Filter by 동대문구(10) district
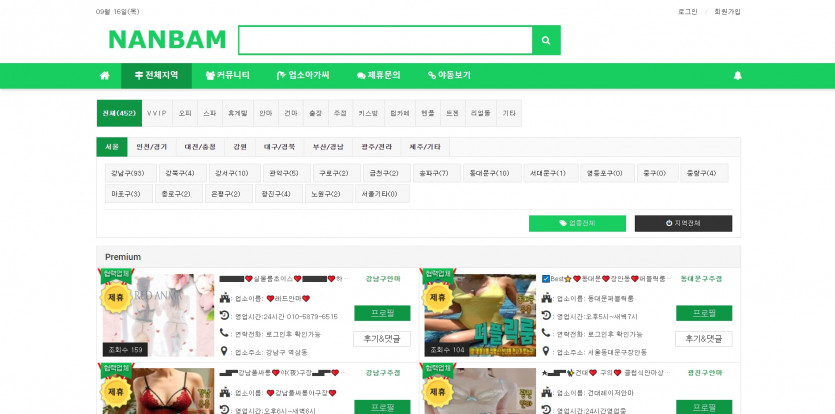The width and height of the screenshot is (835, 414). tap(489, 173)
